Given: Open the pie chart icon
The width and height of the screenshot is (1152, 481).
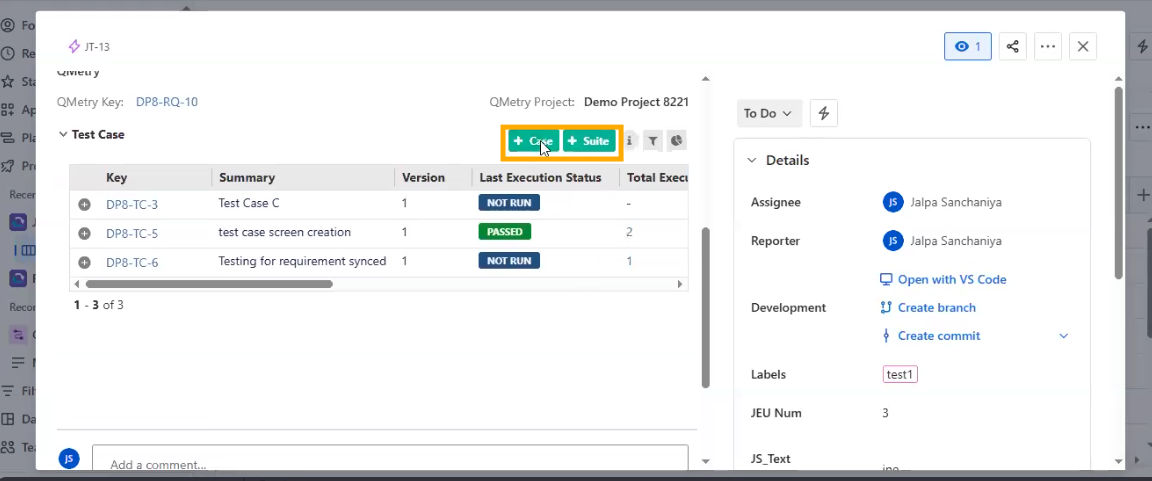Looking at the screenshot, I should click(677, 140).
